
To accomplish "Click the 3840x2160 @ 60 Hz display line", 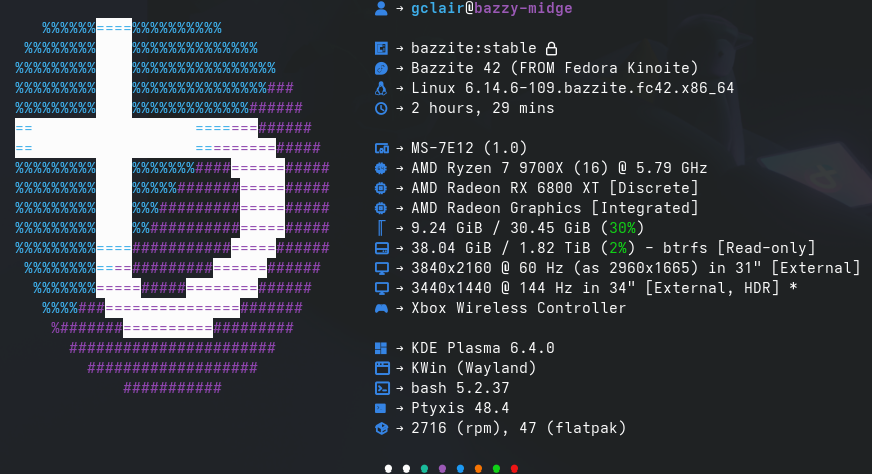I will pyautogui.click(x=636, y=268).
